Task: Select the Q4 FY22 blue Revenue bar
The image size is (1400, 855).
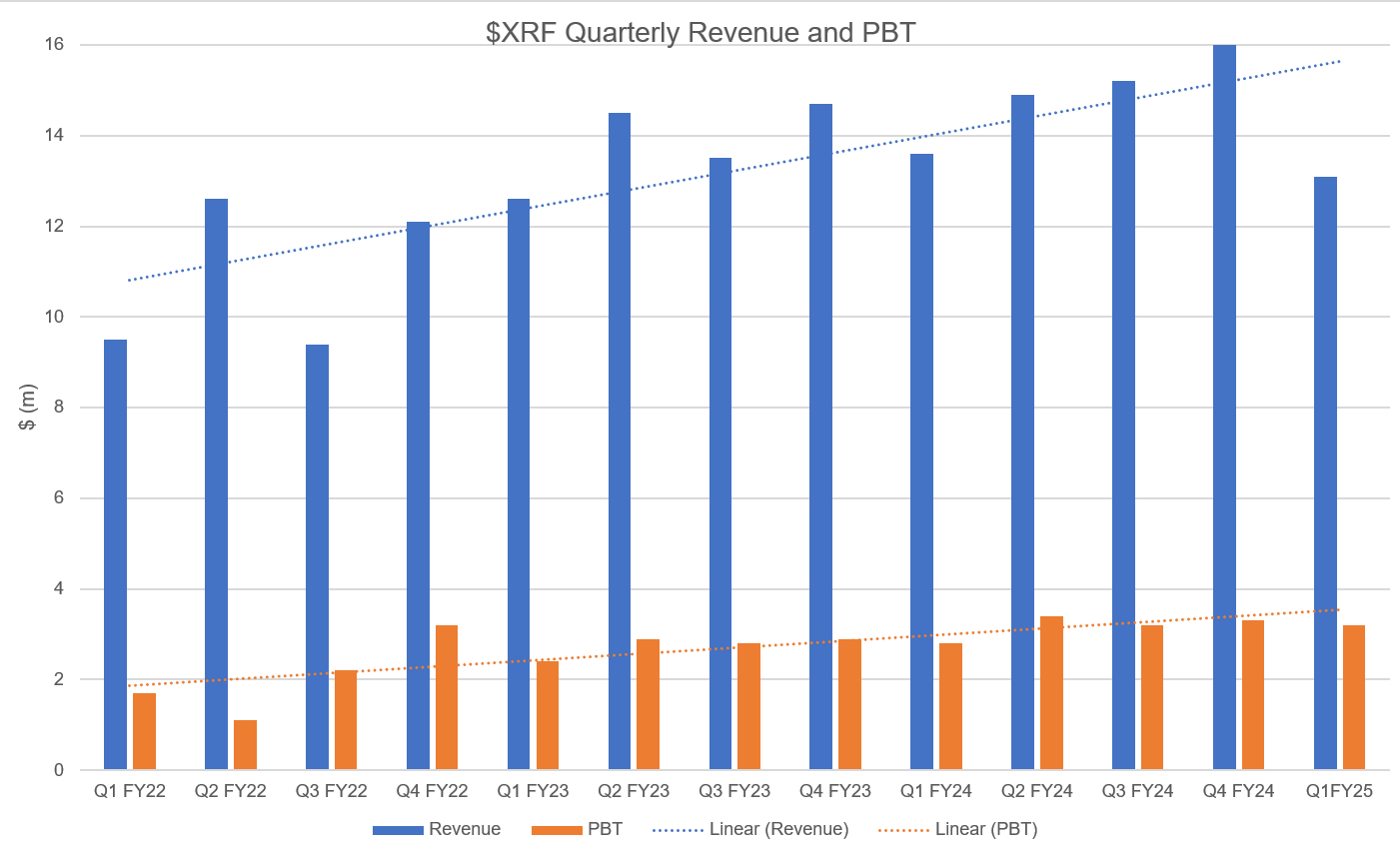Action: pyautogui.click(x=418, y=495)
